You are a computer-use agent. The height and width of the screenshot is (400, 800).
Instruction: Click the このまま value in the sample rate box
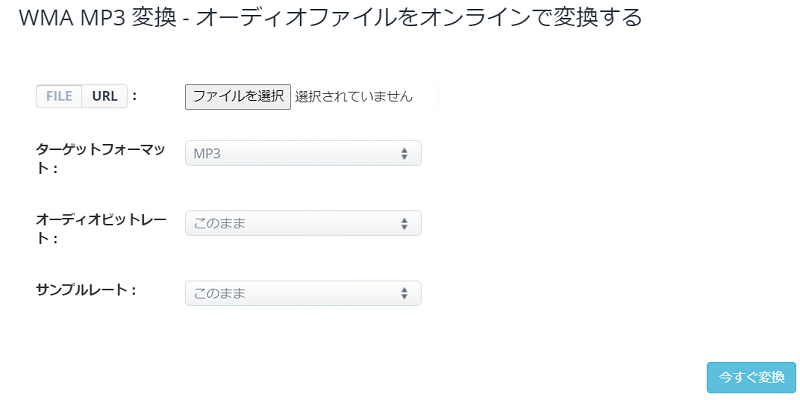tap(219, 293)
